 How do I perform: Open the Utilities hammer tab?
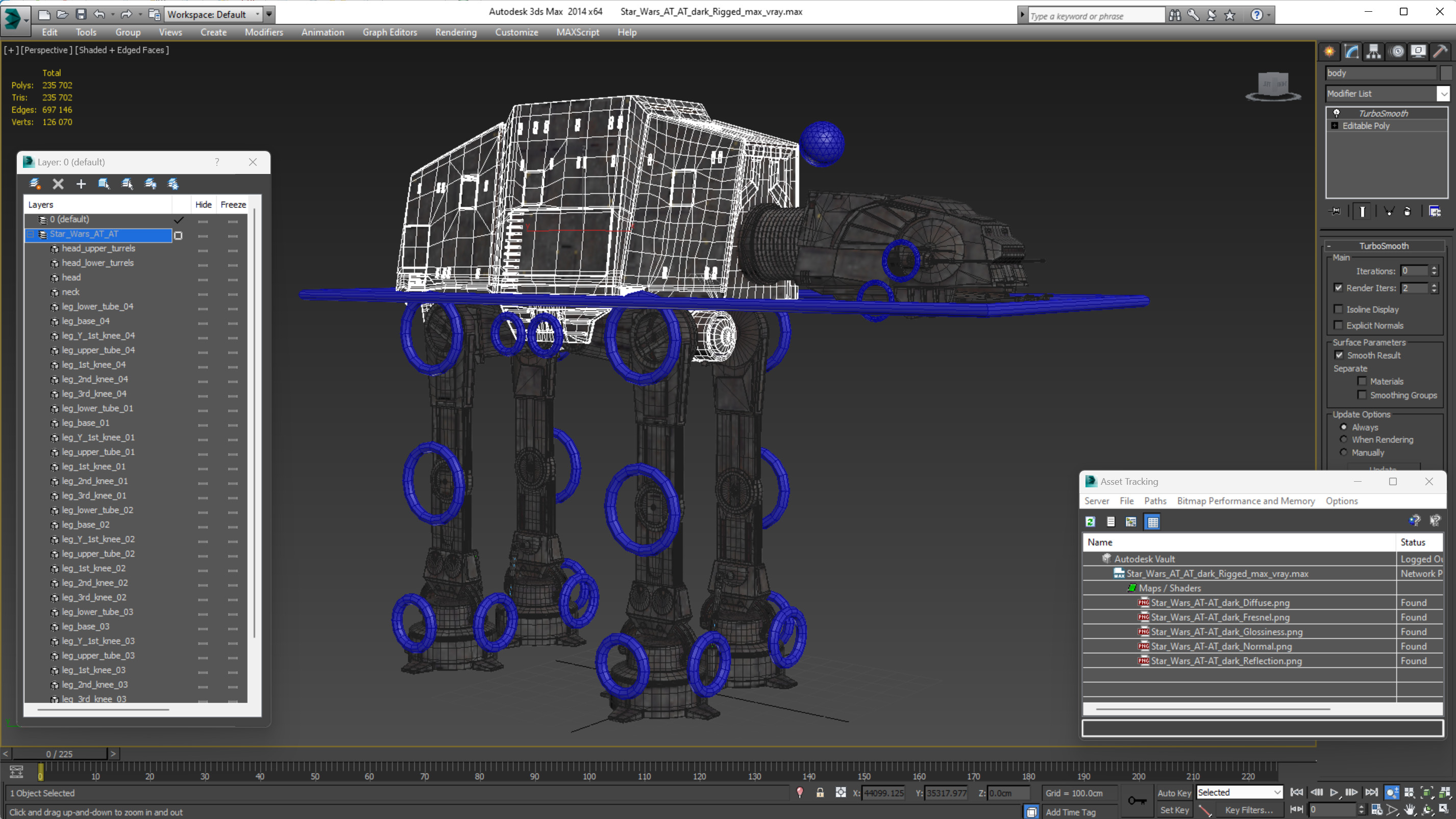point(1440,52)
